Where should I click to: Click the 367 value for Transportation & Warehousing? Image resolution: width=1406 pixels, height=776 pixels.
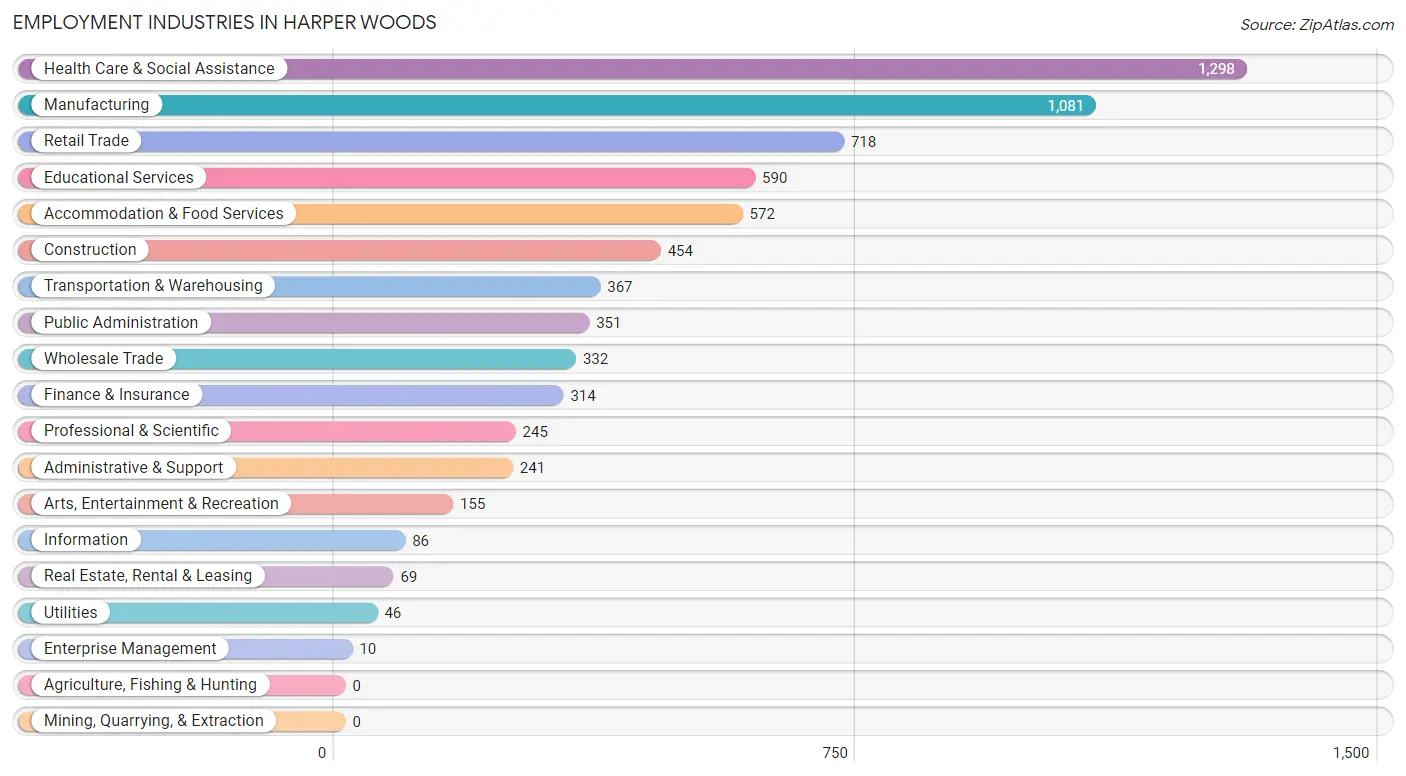click(x=620, y=287)
